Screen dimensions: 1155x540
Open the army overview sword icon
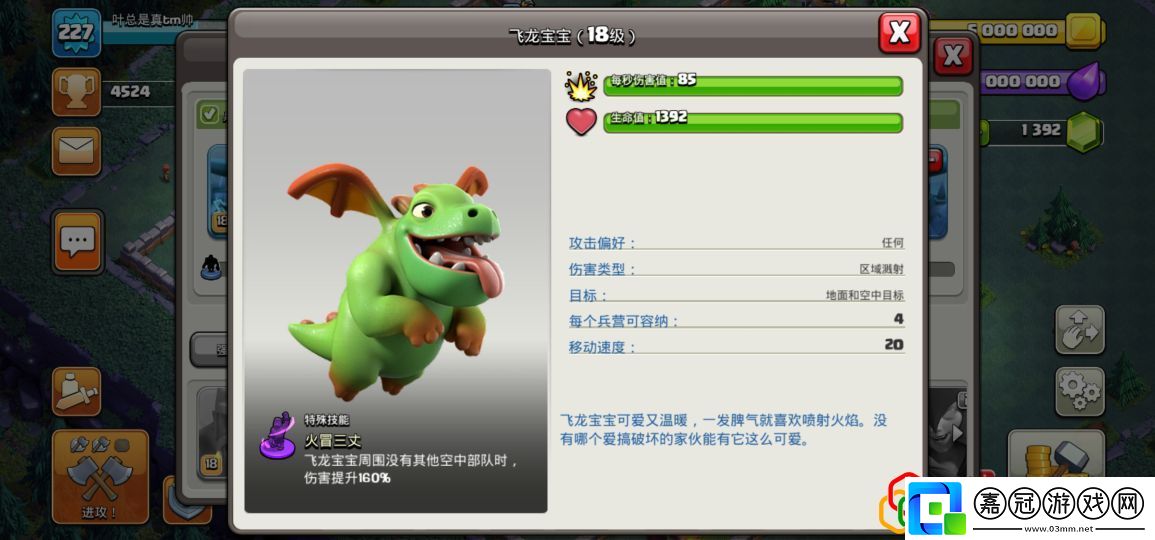click(77, 391)
